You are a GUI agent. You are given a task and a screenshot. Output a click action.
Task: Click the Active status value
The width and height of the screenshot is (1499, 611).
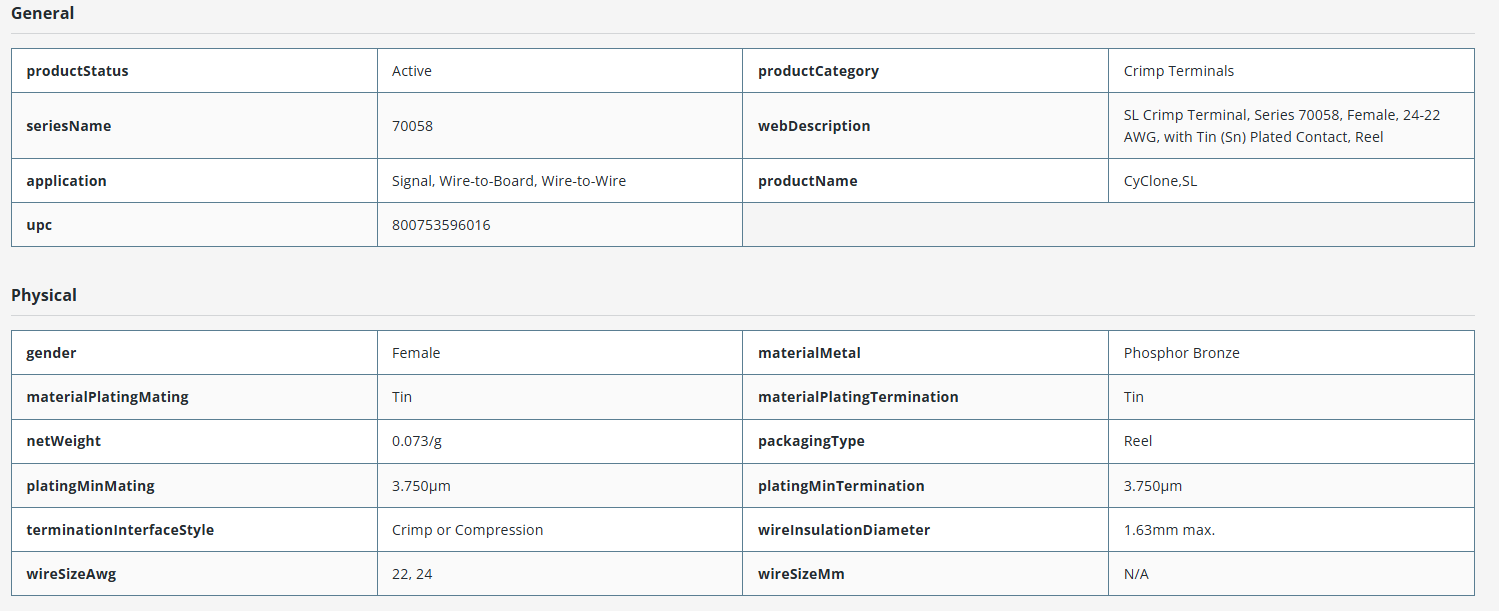coord(412,71)
